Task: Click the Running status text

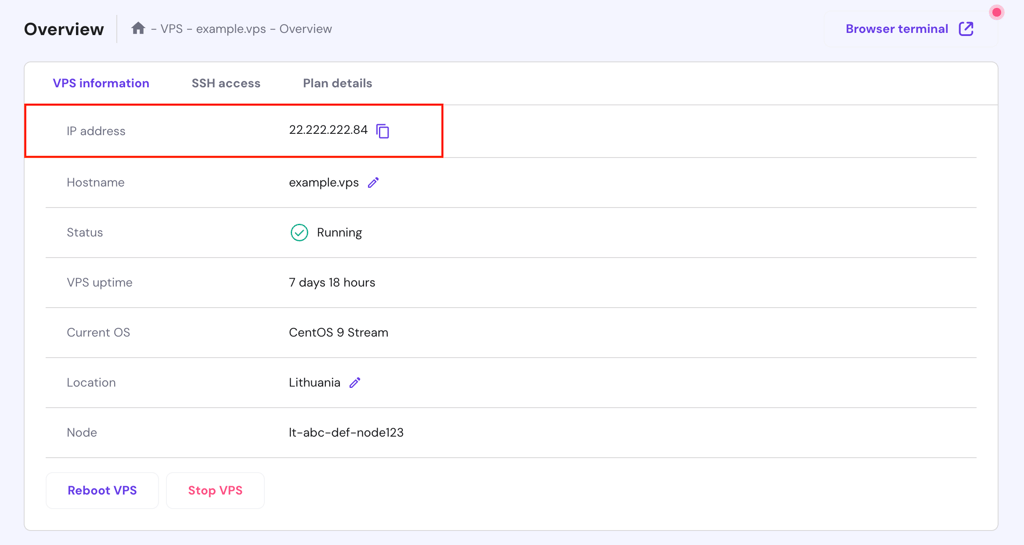Action: tap(340, 232)
